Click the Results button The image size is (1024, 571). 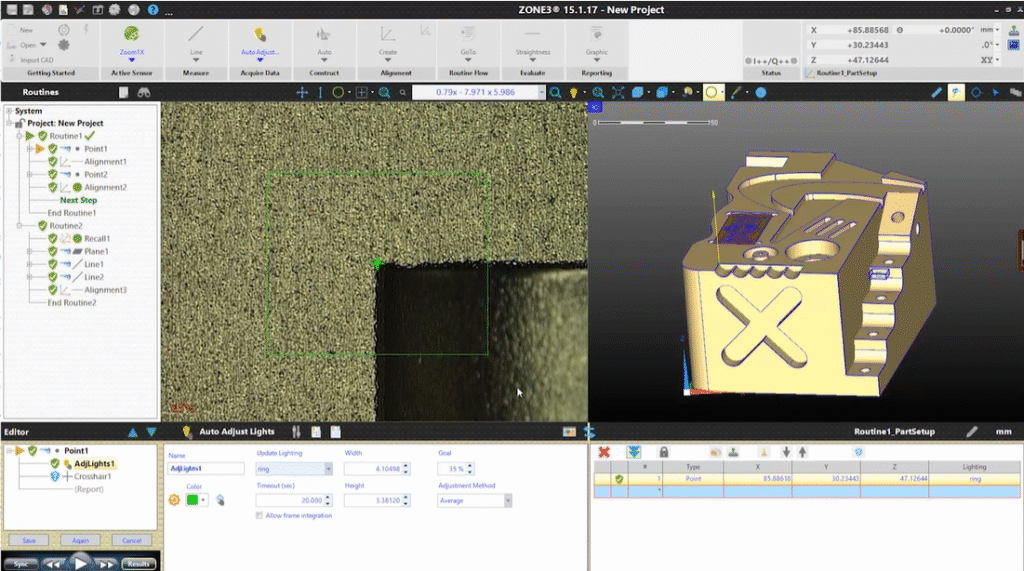(139, 563)
